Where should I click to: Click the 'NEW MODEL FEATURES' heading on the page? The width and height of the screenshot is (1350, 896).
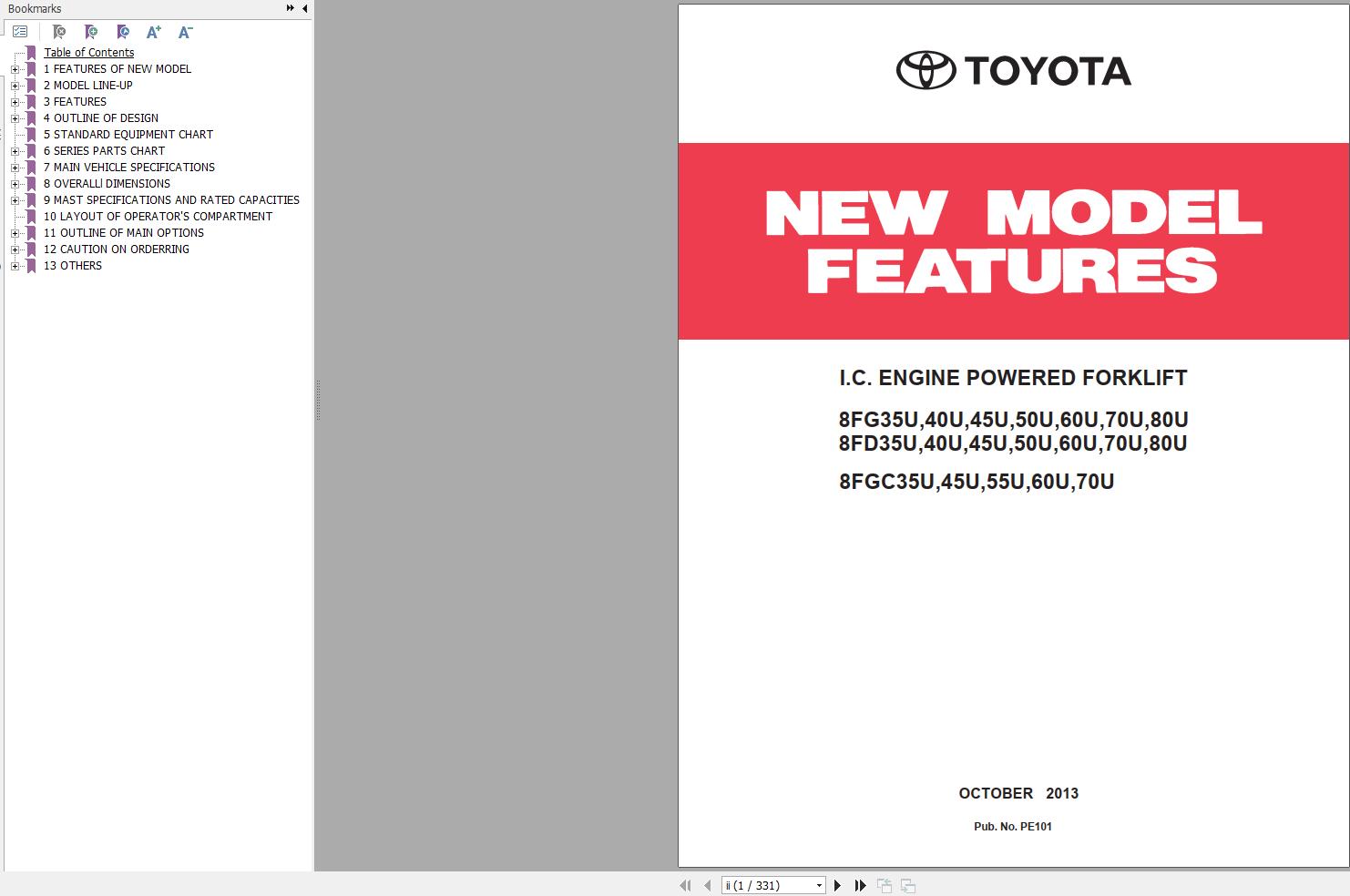point(1013,241)
